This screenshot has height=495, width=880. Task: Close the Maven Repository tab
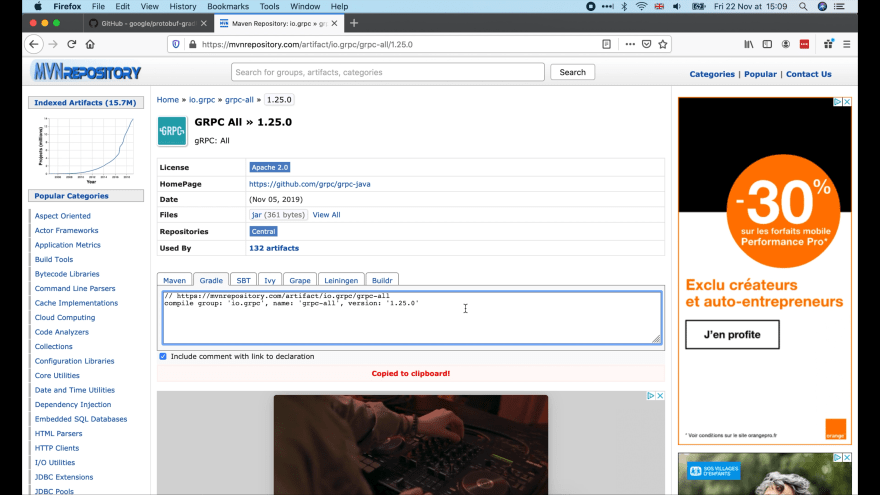(x=334, y=23)
